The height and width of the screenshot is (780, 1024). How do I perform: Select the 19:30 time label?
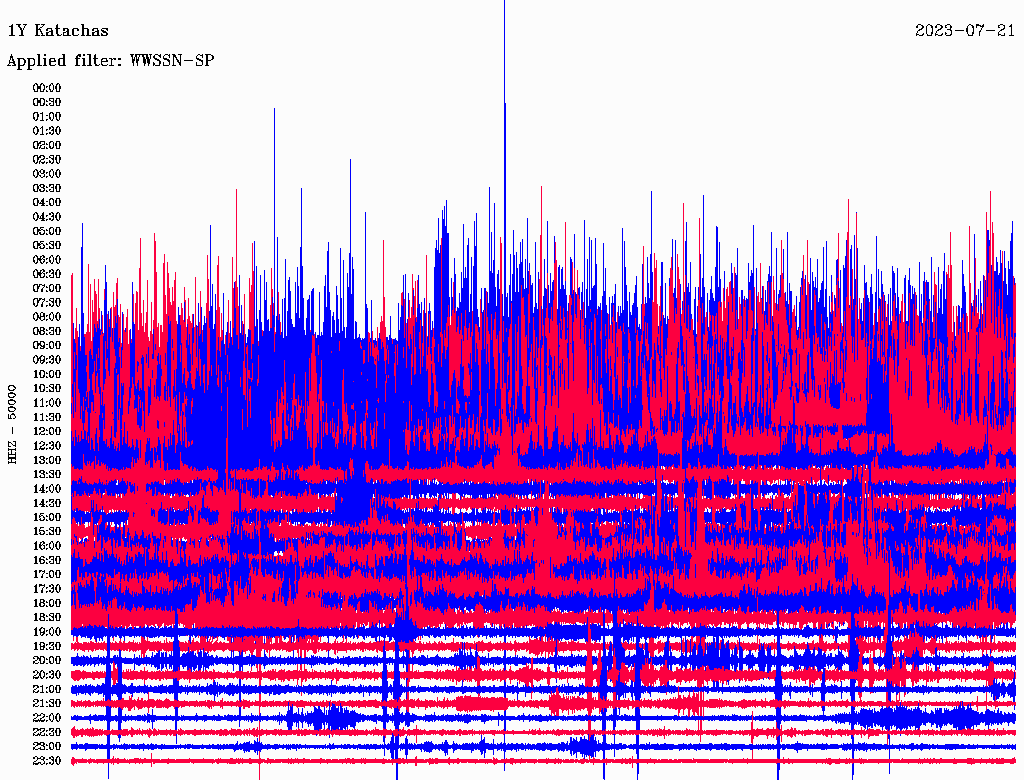[47, 647]
